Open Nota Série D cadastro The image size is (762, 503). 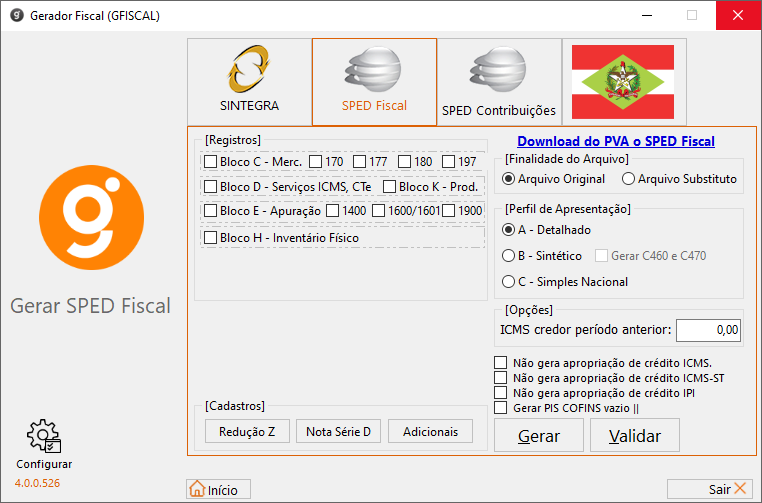pyautogui.click(x=339, y=432)
